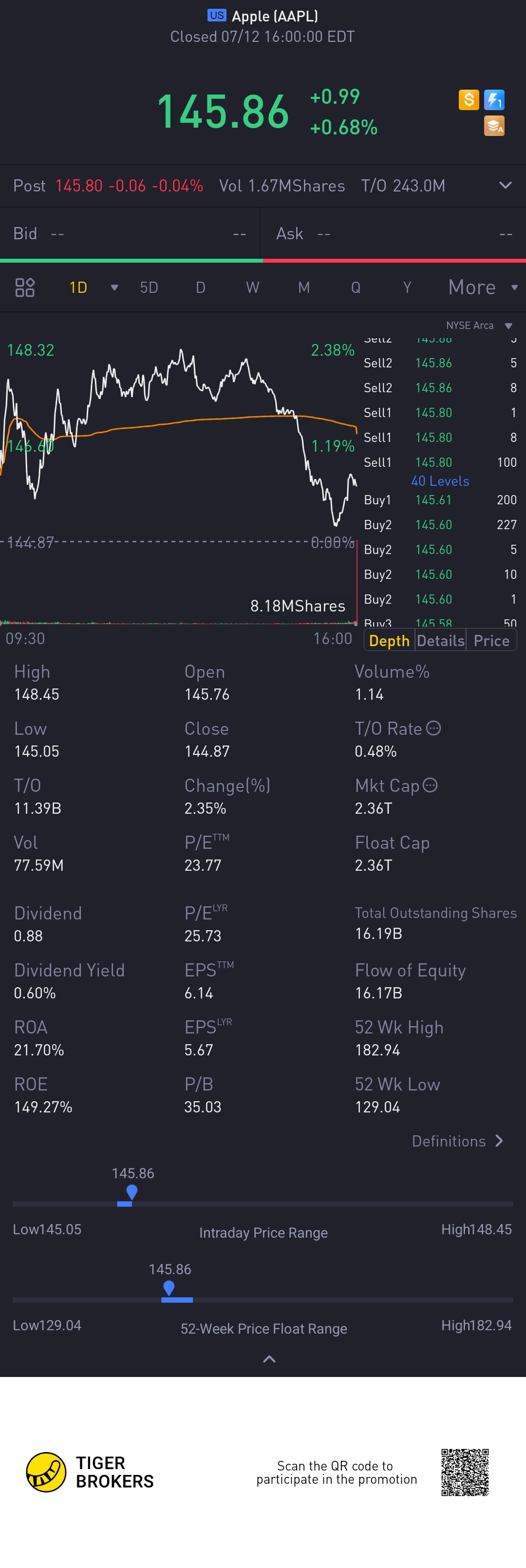Tap the intraday price range marker
The height and width of the screenshot is (1568, 526).
point(131,1192)
